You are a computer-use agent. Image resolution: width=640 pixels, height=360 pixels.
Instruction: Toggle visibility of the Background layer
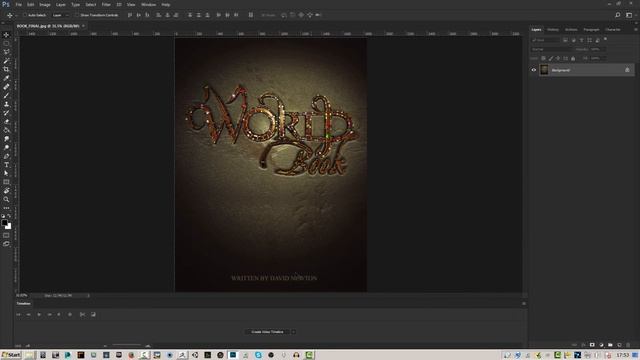pos(533,70)
